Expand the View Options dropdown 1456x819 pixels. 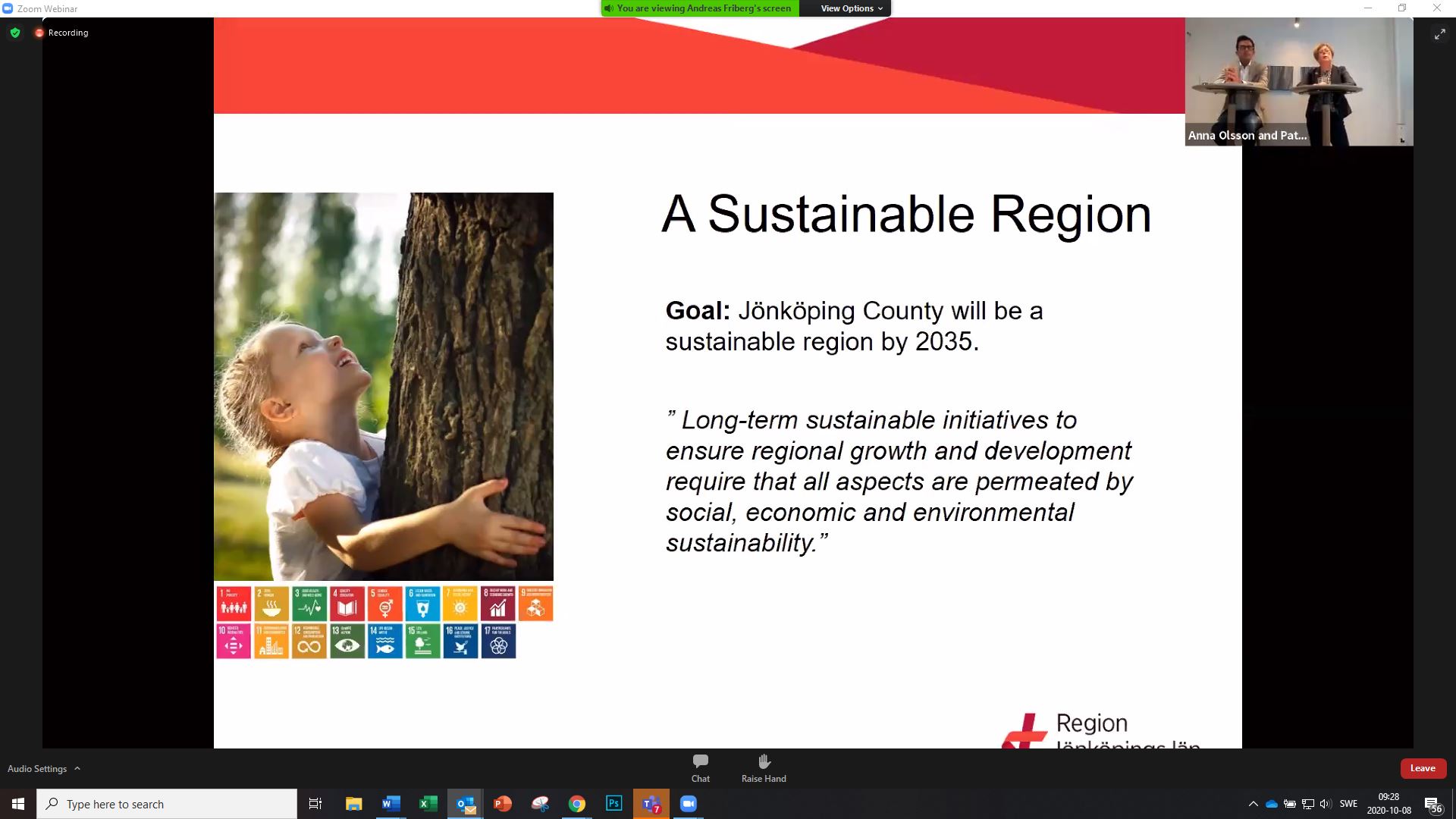pyautogui.click(x=851, y=8)
